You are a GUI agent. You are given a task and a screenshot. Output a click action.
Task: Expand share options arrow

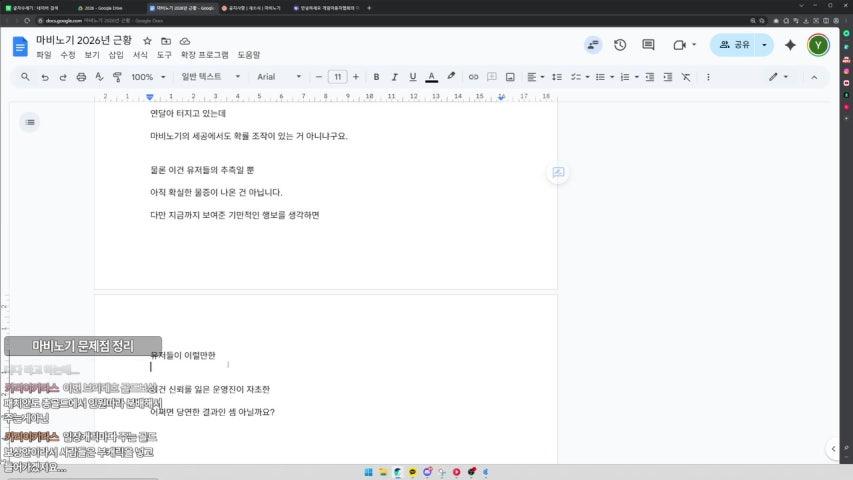[x=764, y=45]
